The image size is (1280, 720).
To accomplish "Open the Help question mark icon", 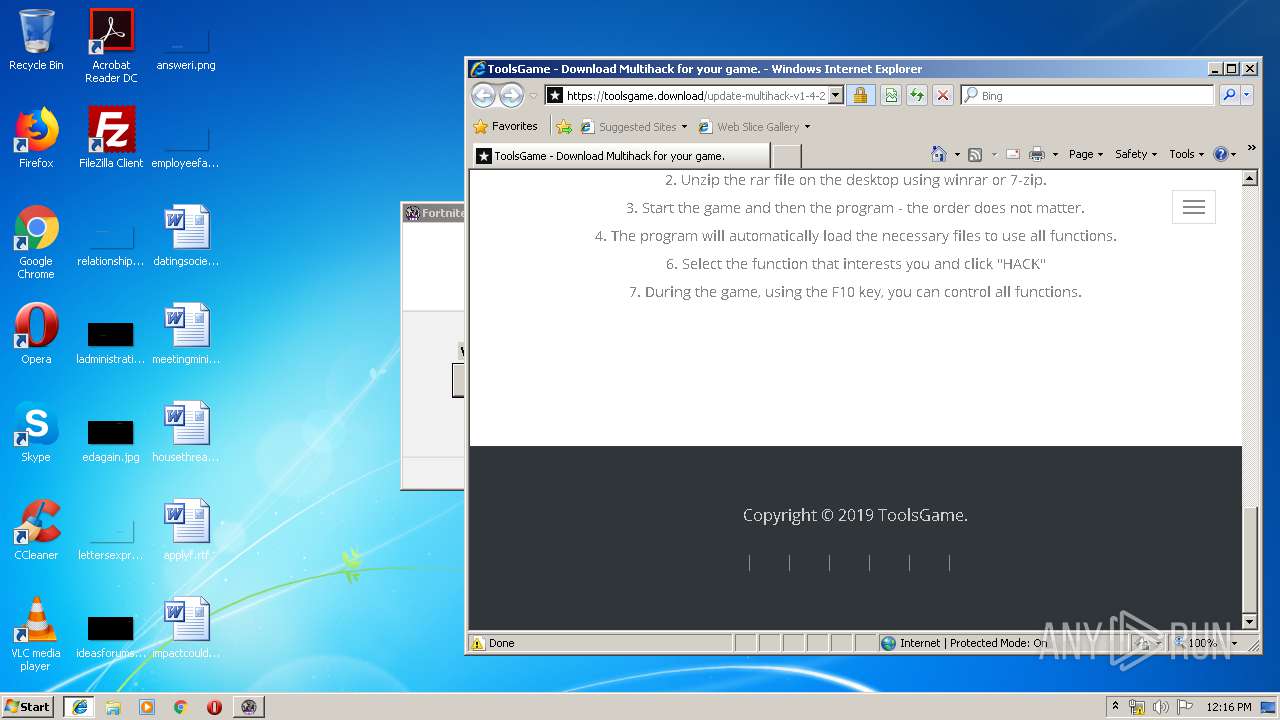I will pos(1220,154).
